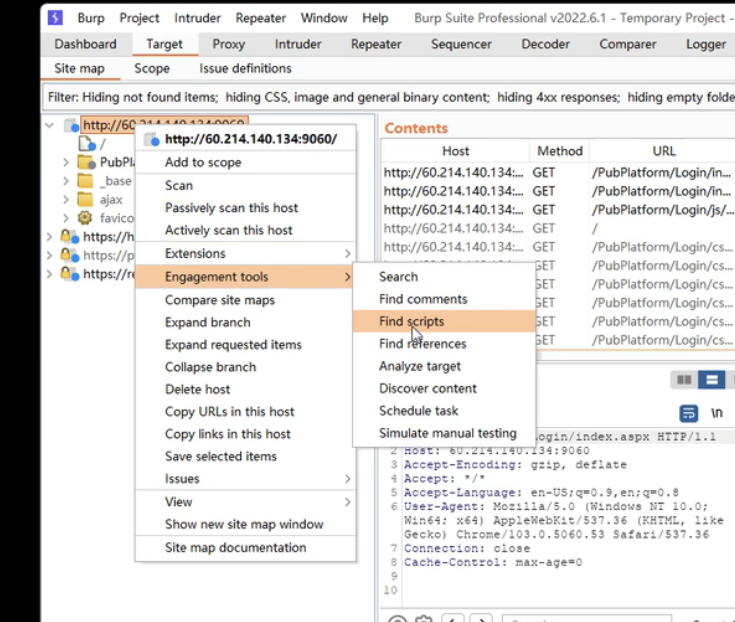Viewport: 735px width, 622px height.
Task: Switch to side-by-side layout view
Action: [684, 380]
